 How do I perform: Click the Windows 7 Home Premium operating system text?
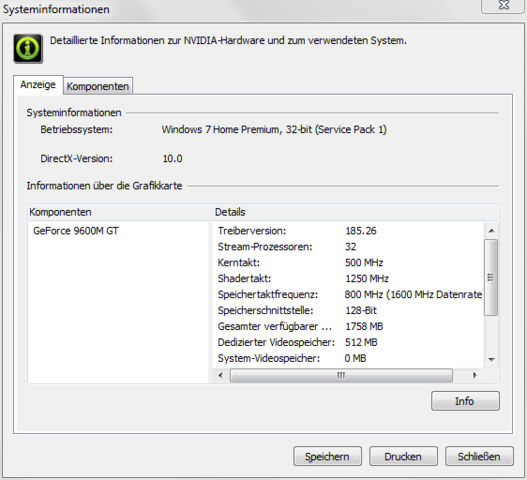(x=274, y=130)
